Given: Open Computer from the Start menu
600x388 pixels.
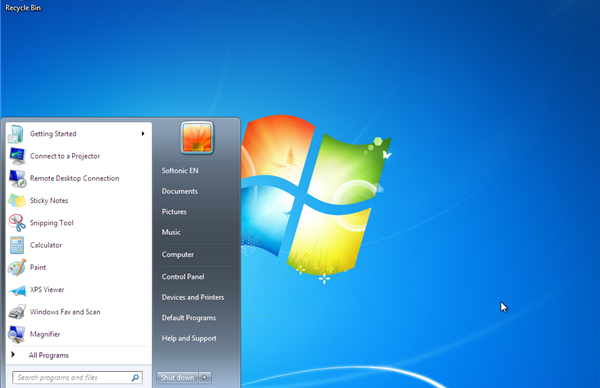Looking at the screenshot, I should 178,254.
